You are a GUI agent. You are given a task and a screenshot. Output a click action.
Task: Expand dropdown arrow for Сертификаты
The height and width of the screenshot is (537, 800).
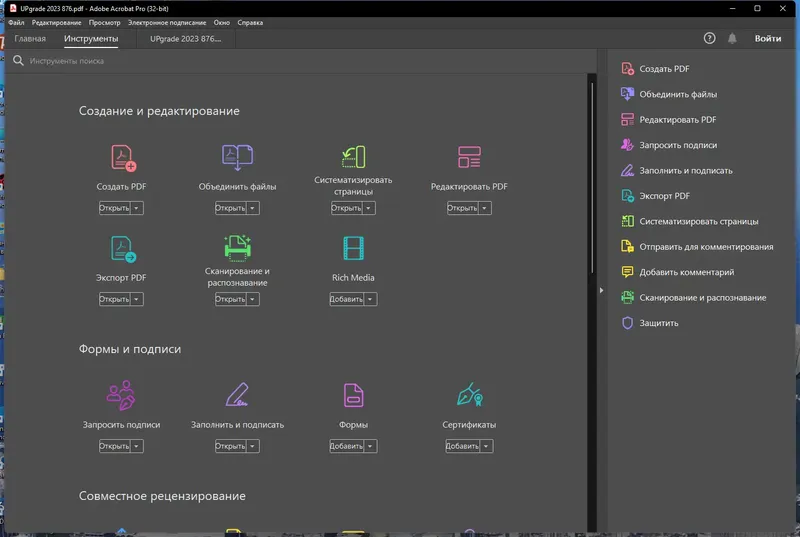[486, 446]
